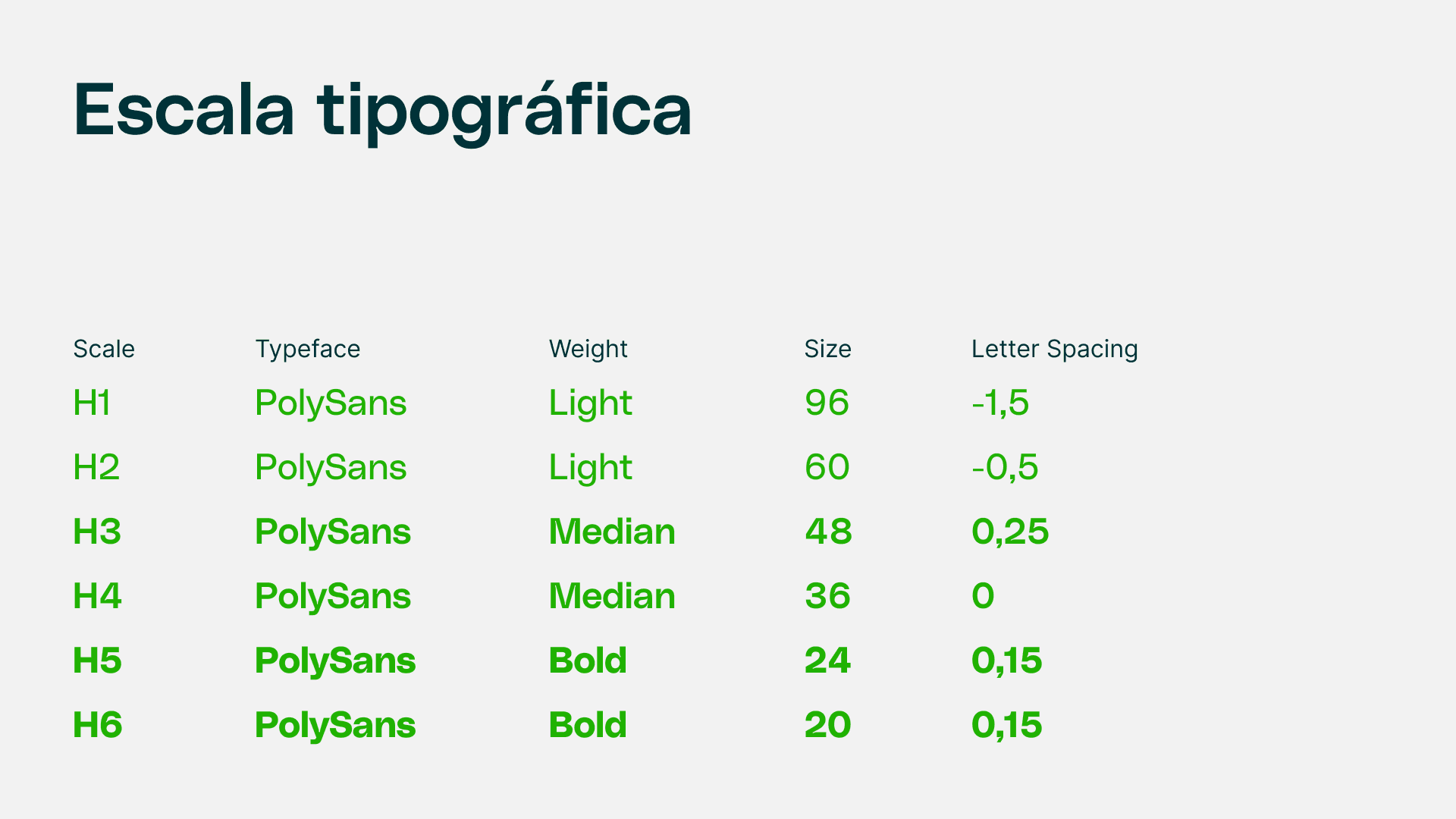Screen dimensions: 1456x819
Task: Click the size value 96
Action: [827, 403]
